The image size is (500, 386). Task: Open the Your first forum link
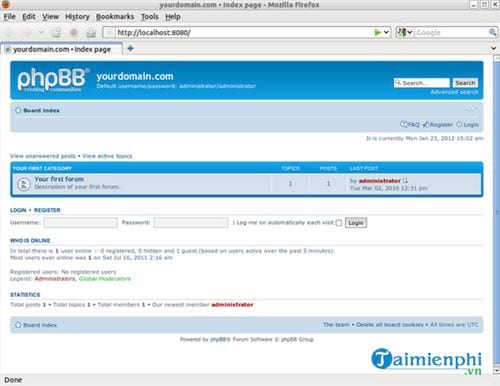click(59, 179)
